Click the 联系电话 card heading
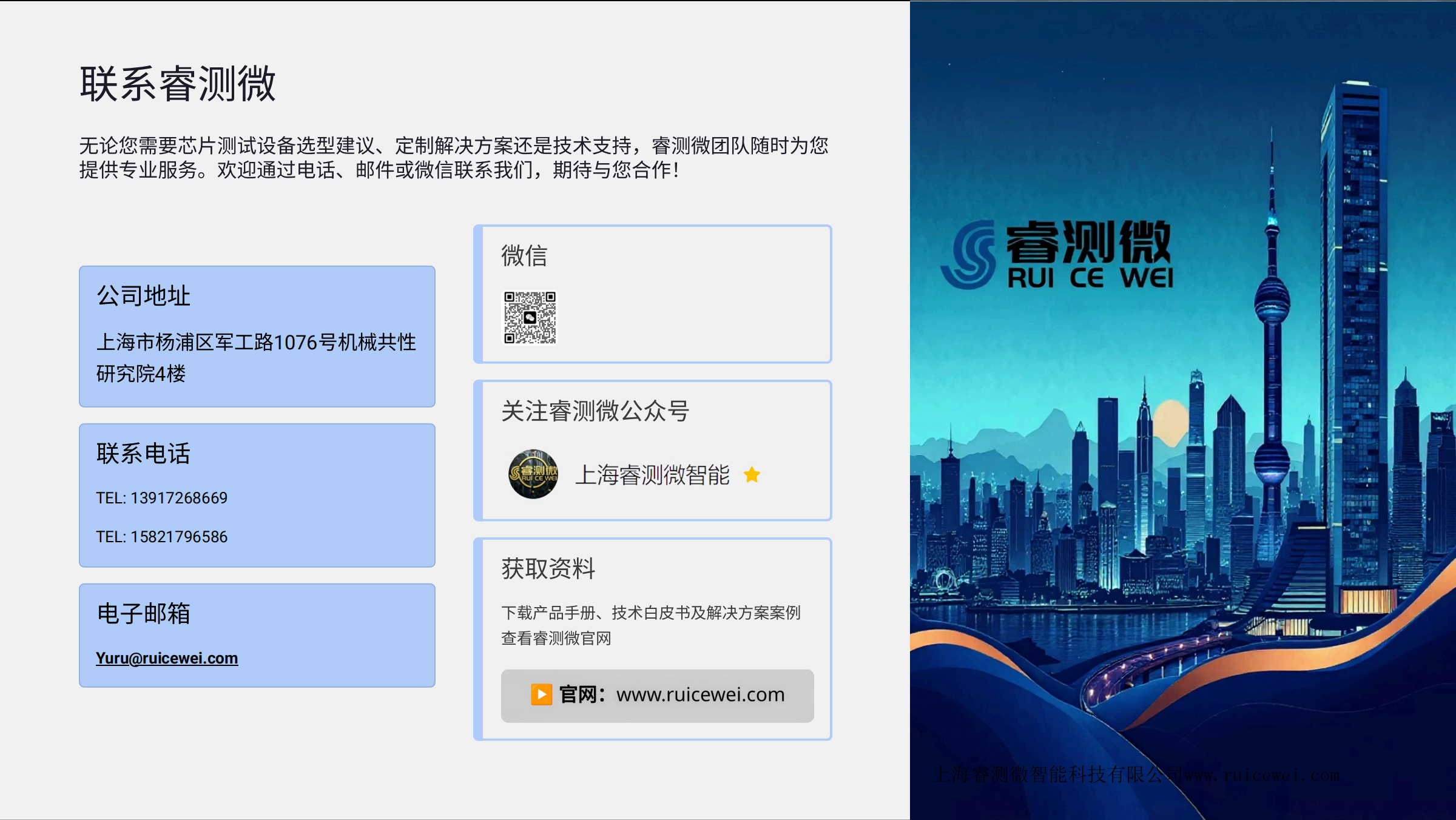The height and width of the screenshot is (820, 1456). tap(144, 454)
